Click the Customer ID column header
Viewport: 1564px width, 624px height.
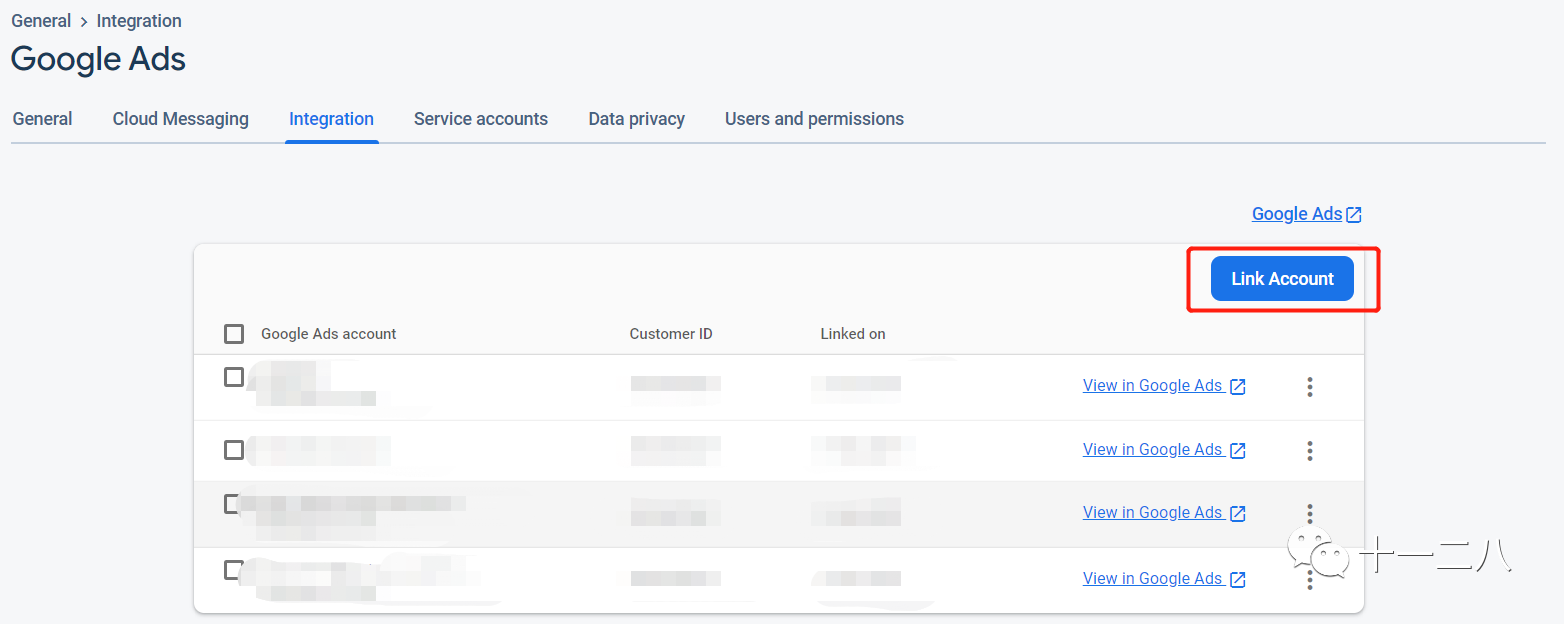[671, 334]
